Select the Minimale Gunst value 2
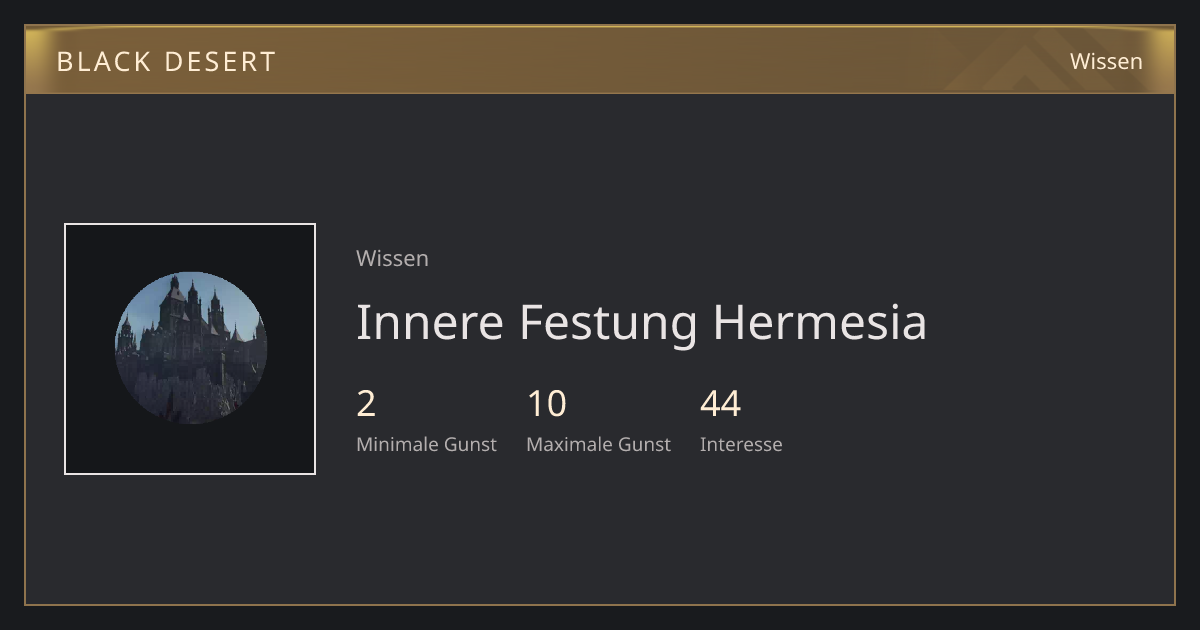 coord(366,404)
